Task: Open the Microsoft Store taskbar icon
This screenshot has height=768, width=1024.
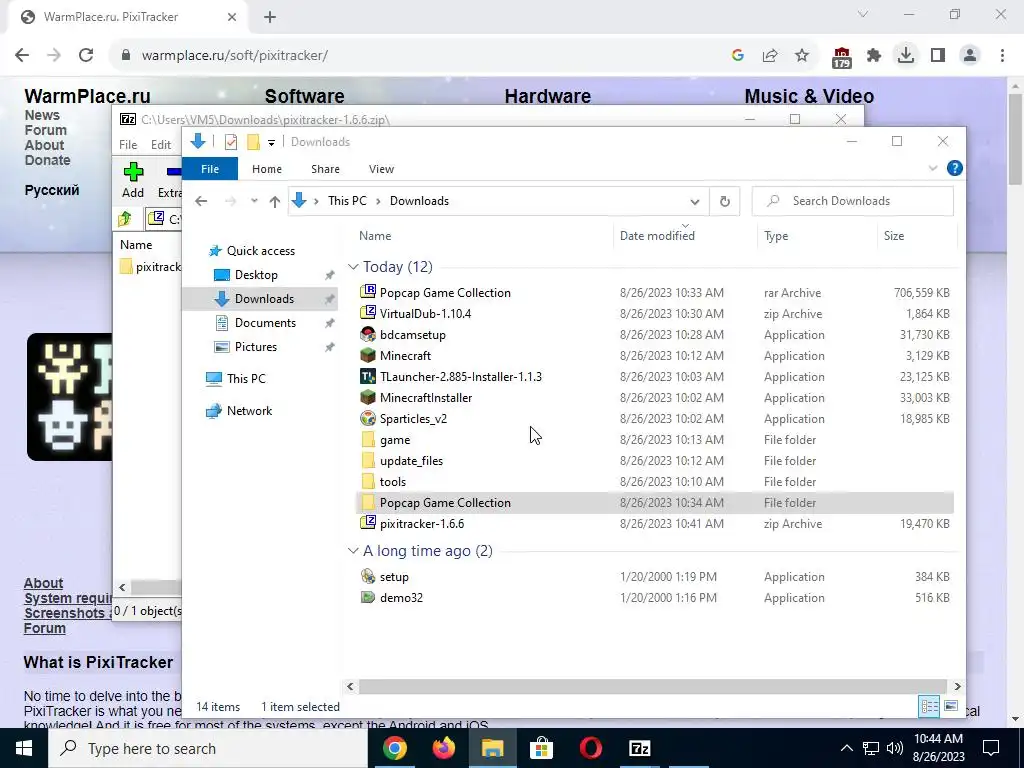Action: coord(541,748)
